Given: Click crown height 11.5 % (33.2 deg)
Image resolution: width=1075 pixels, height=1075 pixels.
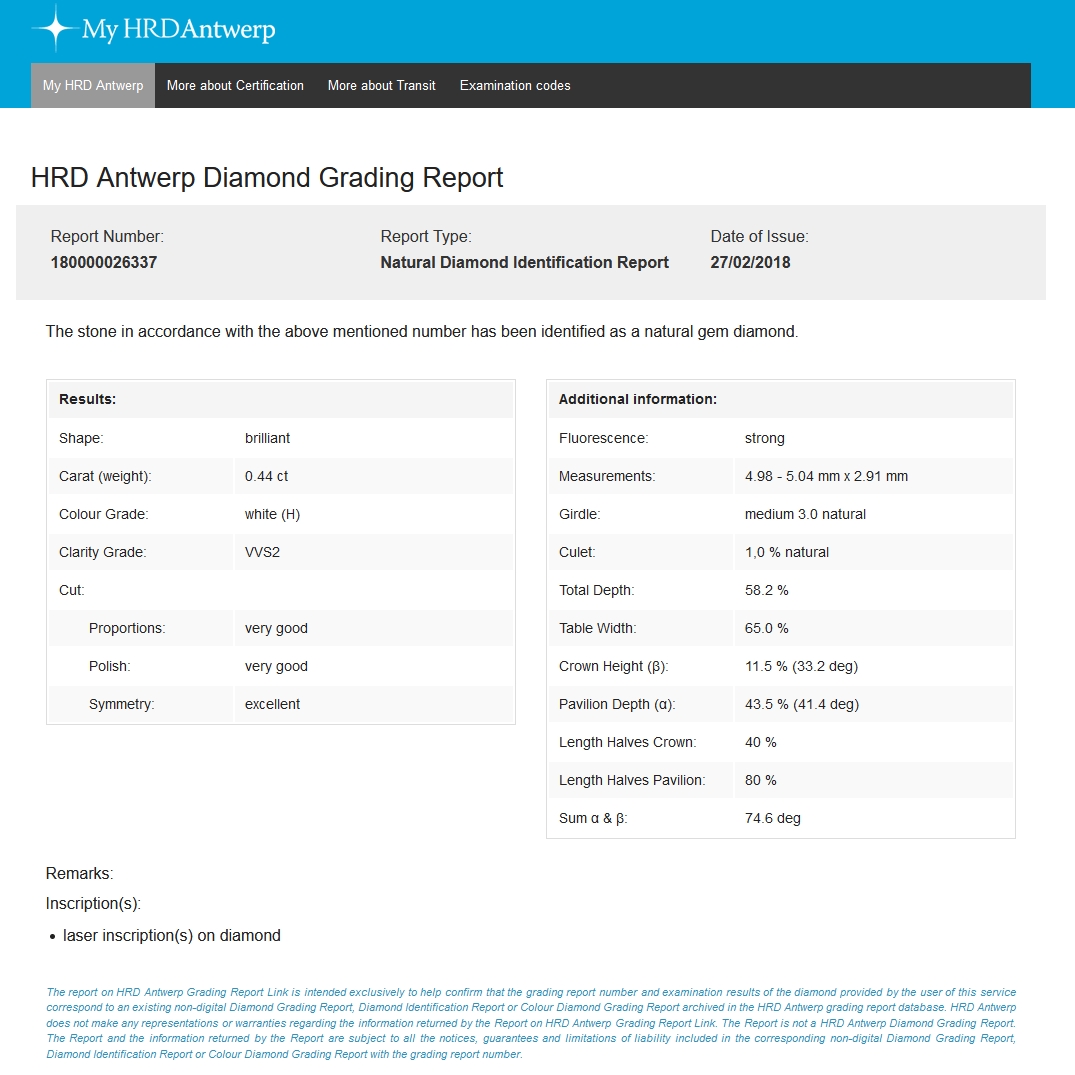Looking at the screenshot, I should pos(801,666).
